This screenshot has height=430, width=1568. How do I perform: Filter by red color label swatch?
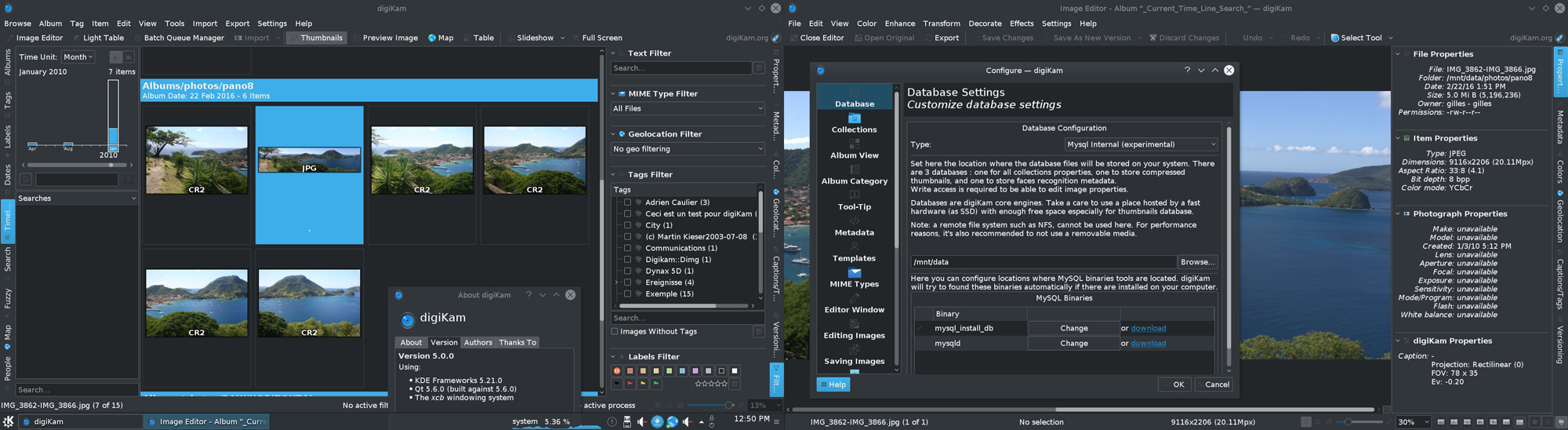click(630, 370)
